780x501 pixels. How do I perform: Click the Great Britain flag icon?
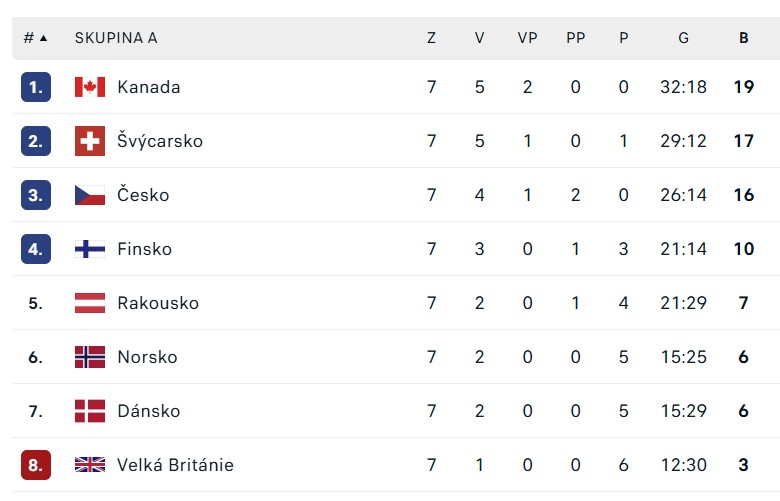[x=90, y=465]
